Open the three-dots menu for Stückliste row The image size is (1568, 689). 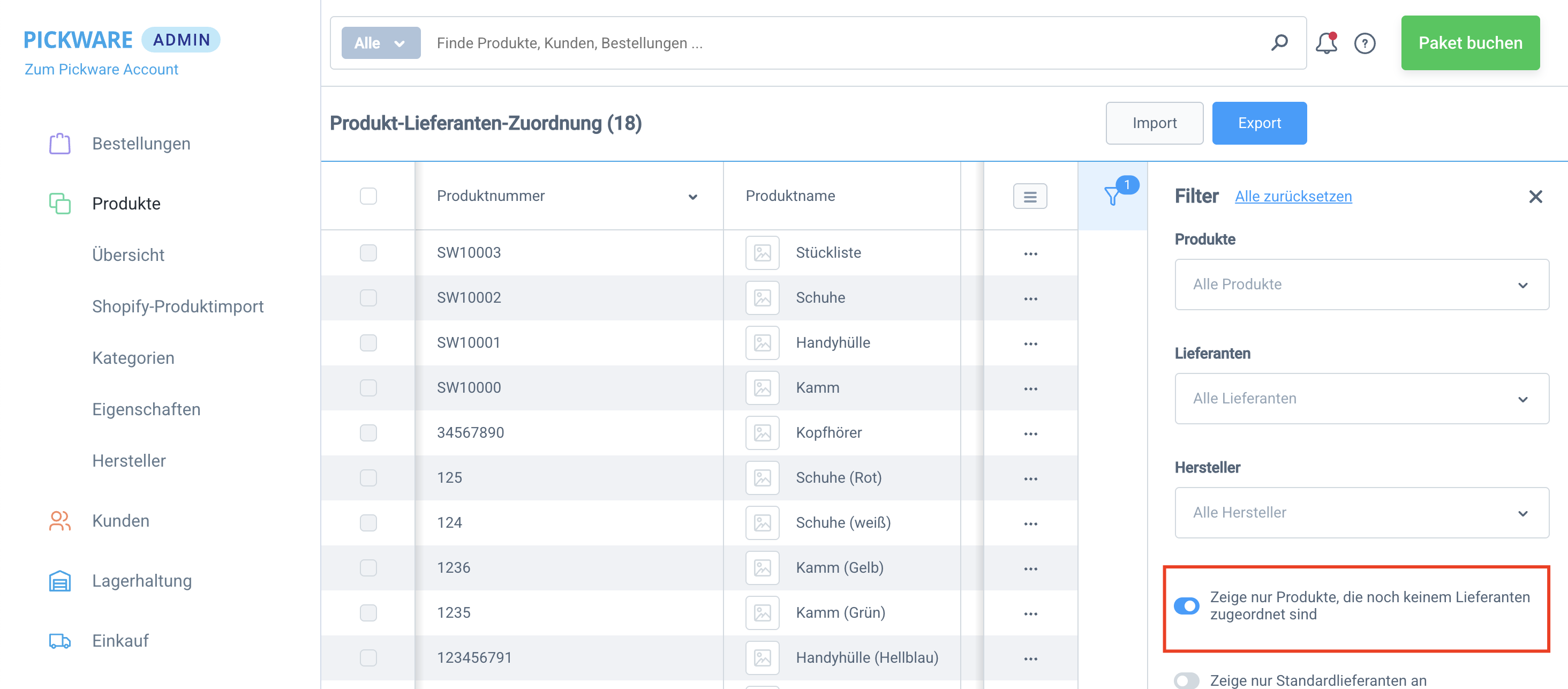point(1030,253)
